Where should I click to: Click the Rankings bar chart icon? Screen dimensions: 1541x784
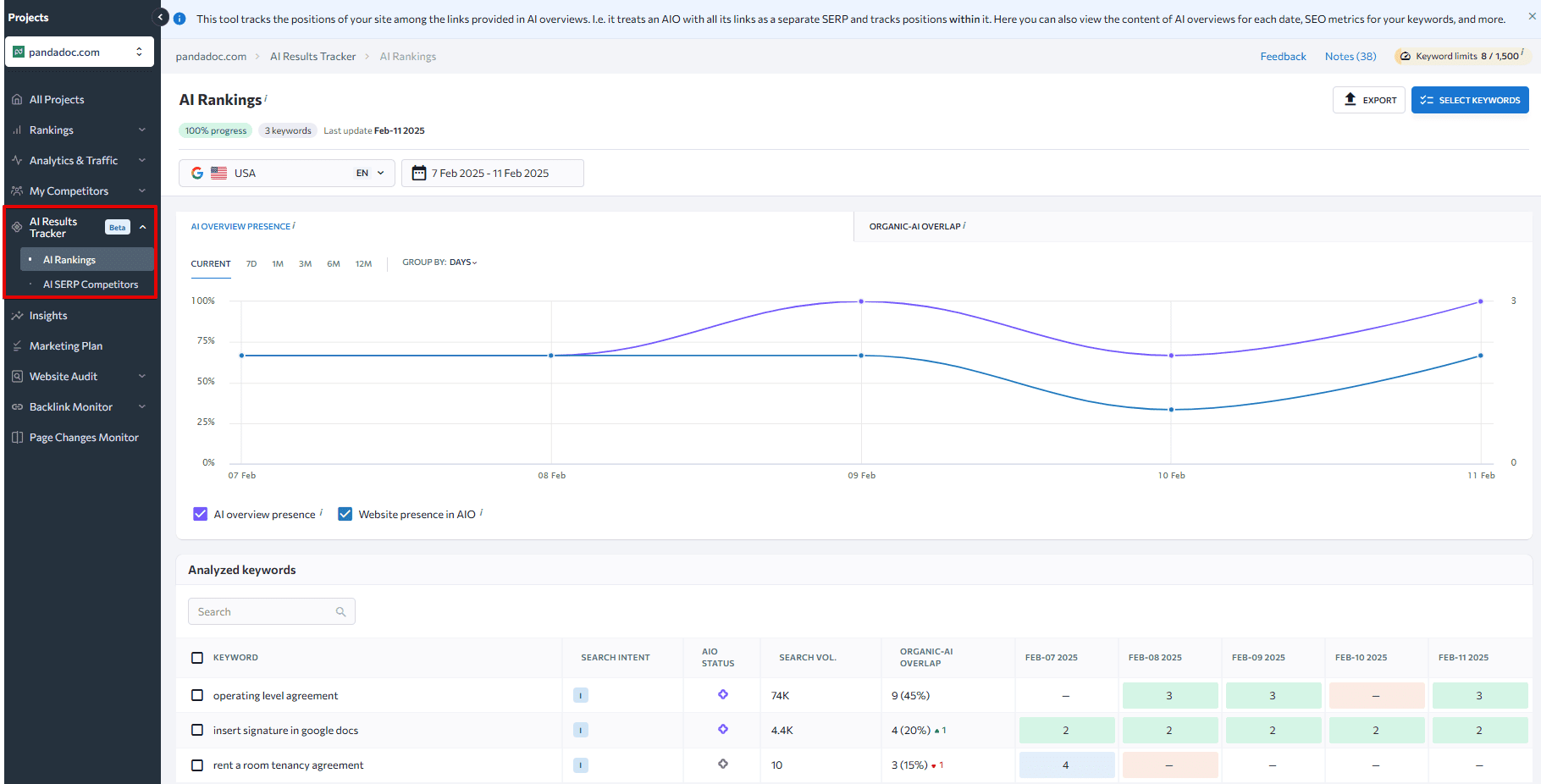click(x=17, y=130)
